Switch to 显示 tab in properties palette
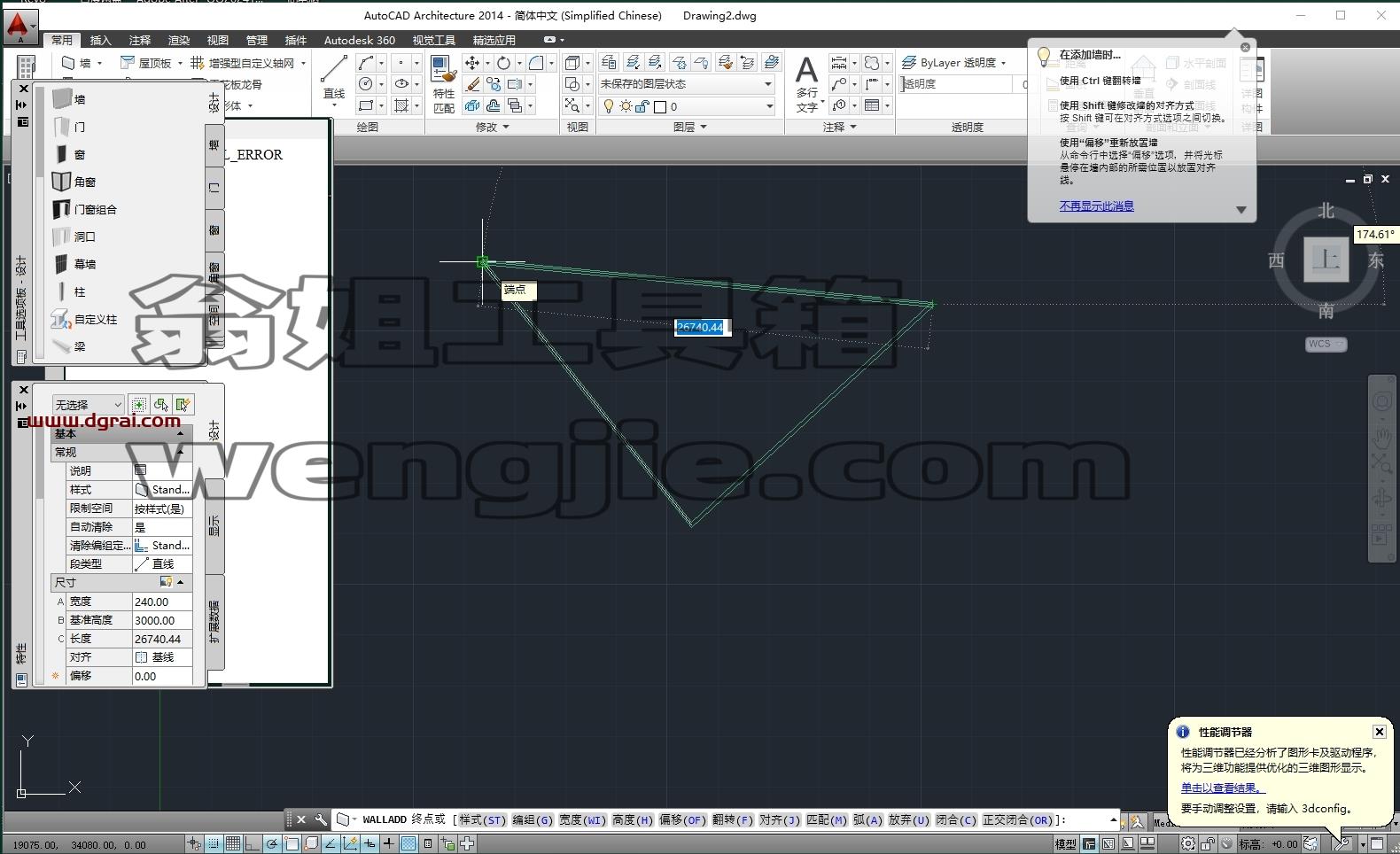Image resolution: width=1400 pixels, height=854 pixels. point(214,526)
